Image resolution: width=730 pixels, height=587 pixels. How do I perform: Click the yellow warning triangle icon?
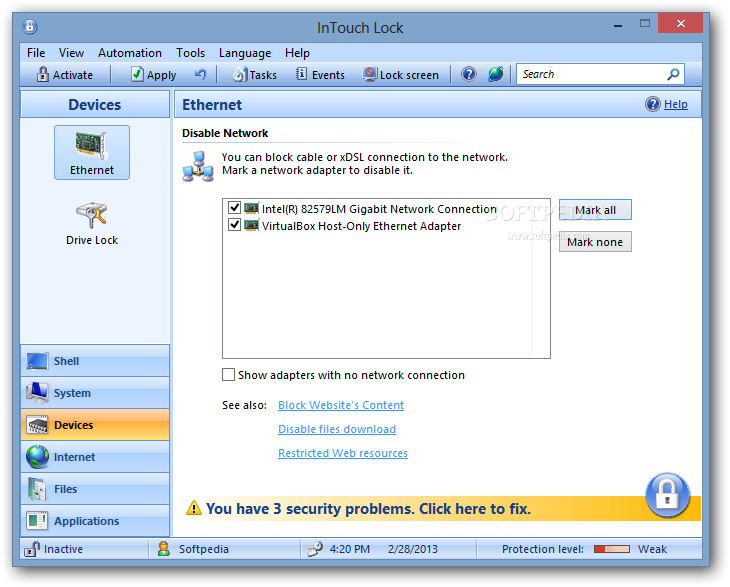coord(194,508)
